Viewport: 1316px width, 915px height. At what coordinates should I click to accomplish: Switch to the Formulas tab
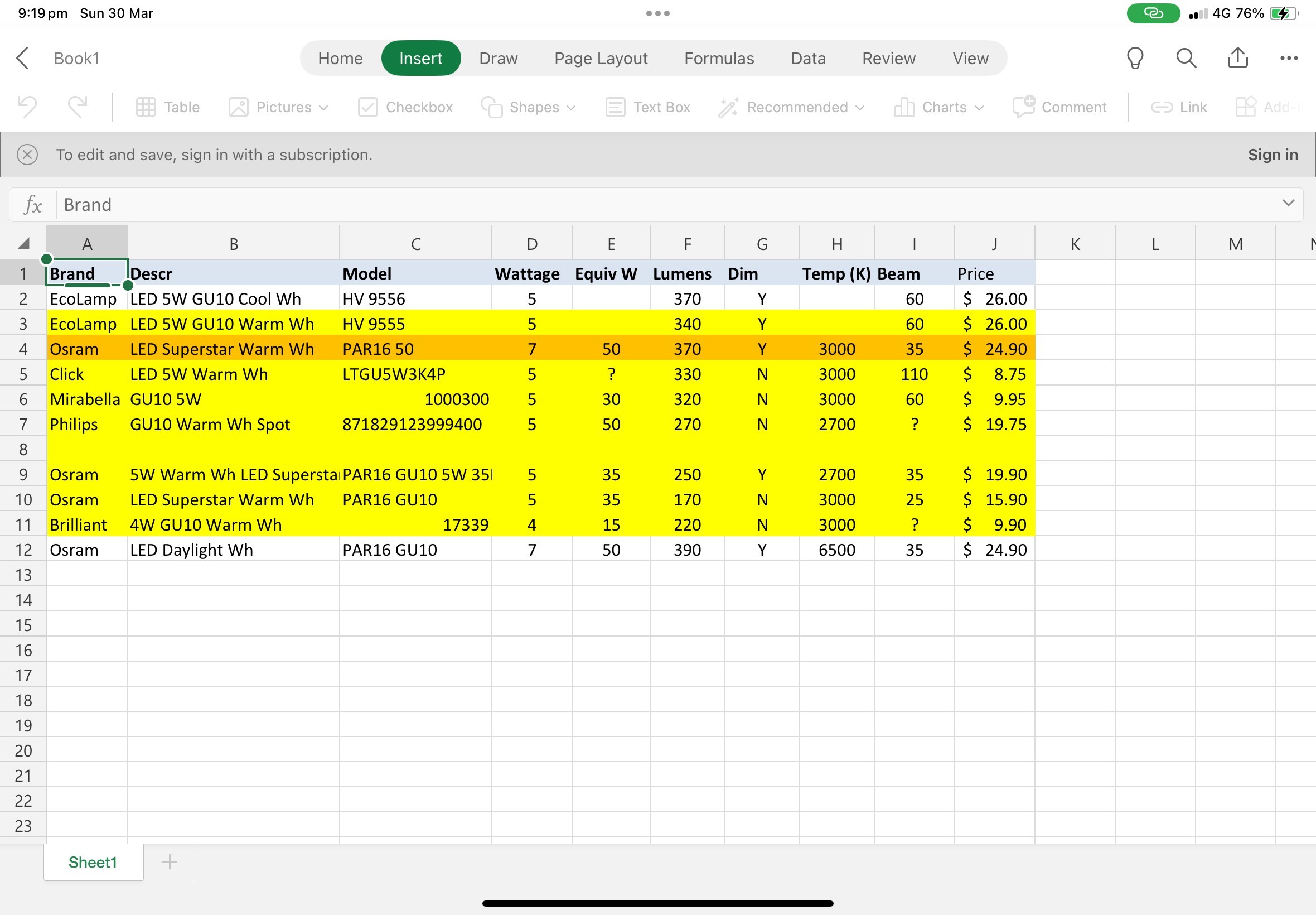point(719,59)
